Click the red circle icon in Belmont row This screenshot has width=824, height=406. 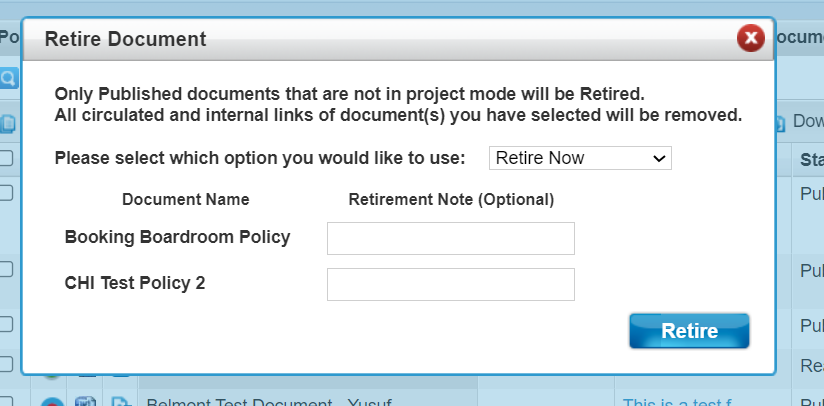pos(53,403)
